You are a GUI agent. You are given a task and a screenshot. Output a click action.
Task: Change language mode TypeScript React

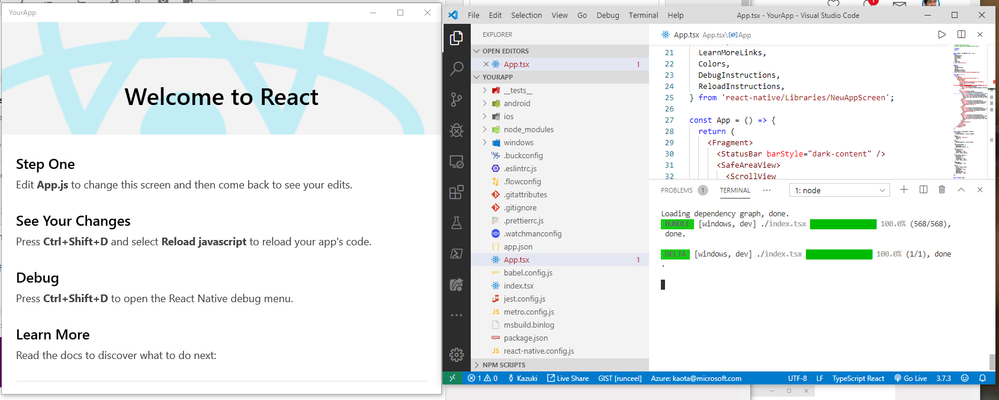pyautogui.click(x=858, y=378)
